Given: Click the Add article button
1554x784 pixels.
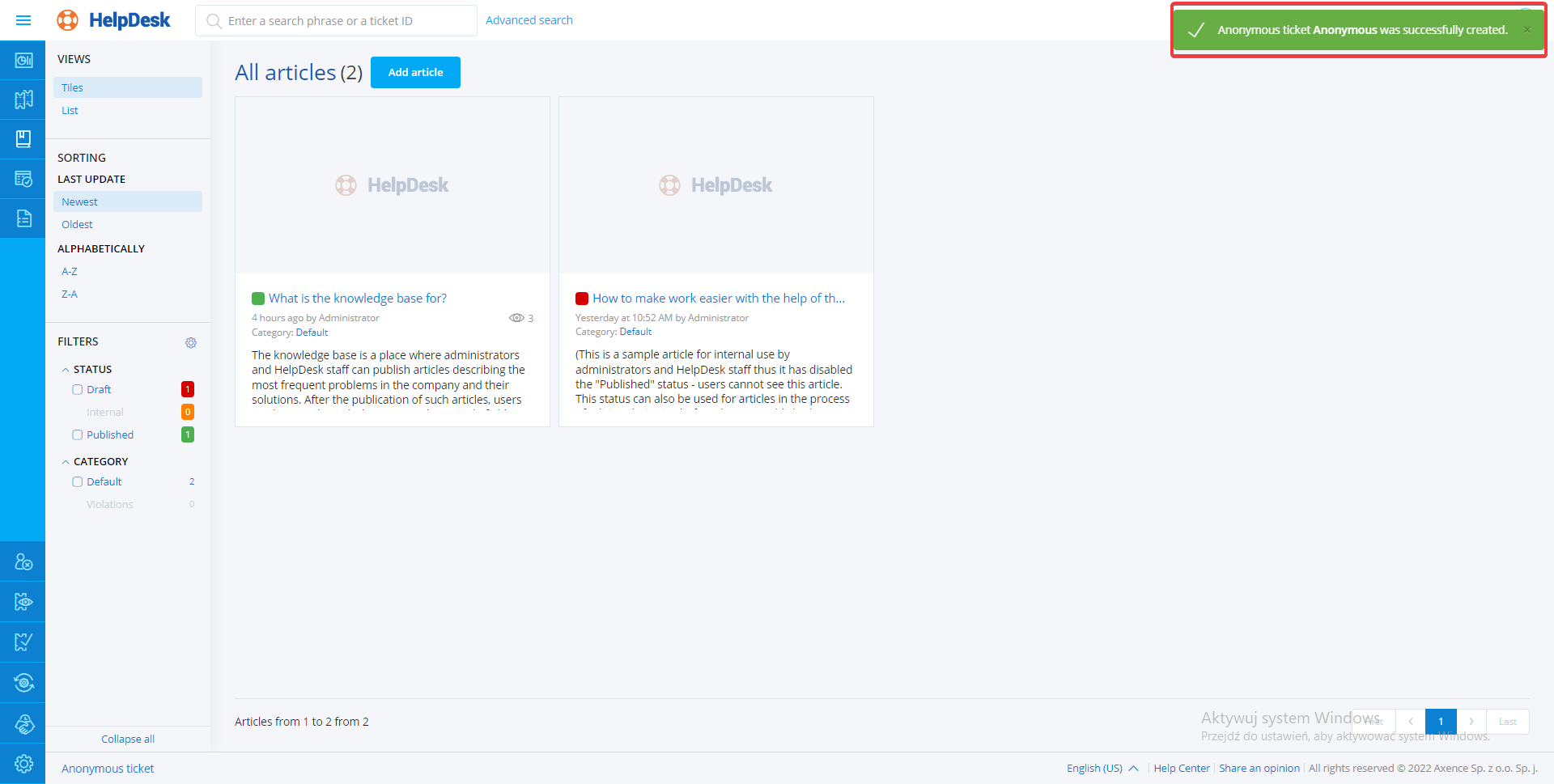Looking at the screenshot, I should point(415,73).
